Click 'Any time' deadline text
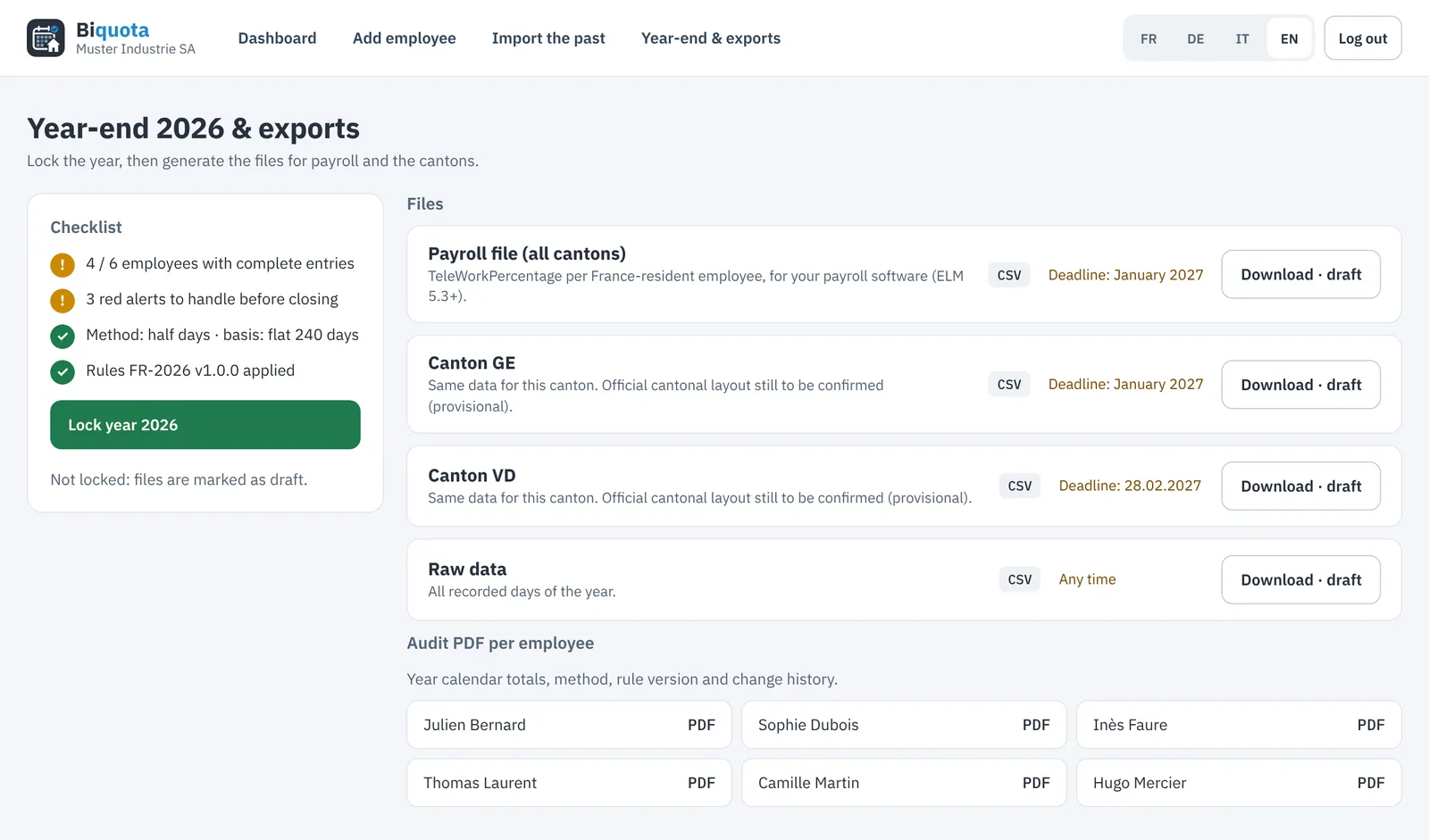This screenshot has width=1429, height=840. (1087, 579)
